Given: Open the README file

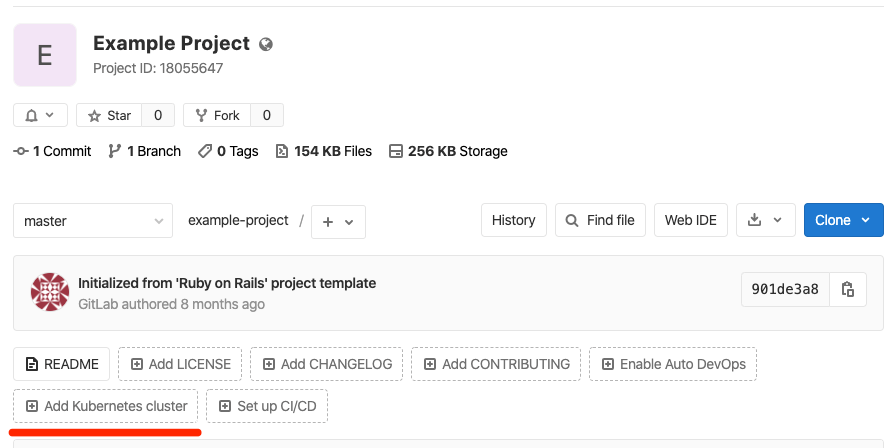Looking at the screenshot, I should click(x=62, y=364).
